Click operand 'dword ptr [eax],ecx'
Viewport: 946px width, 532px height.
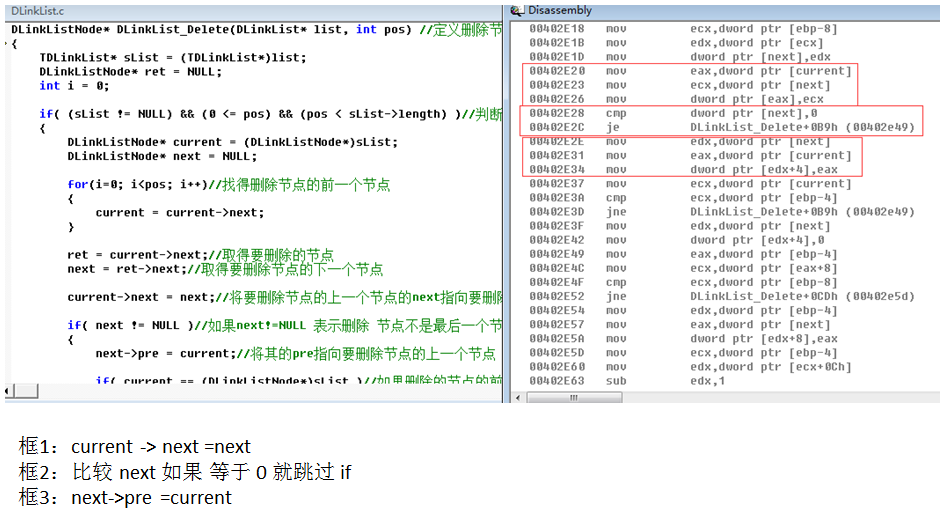tap(757, 99)
